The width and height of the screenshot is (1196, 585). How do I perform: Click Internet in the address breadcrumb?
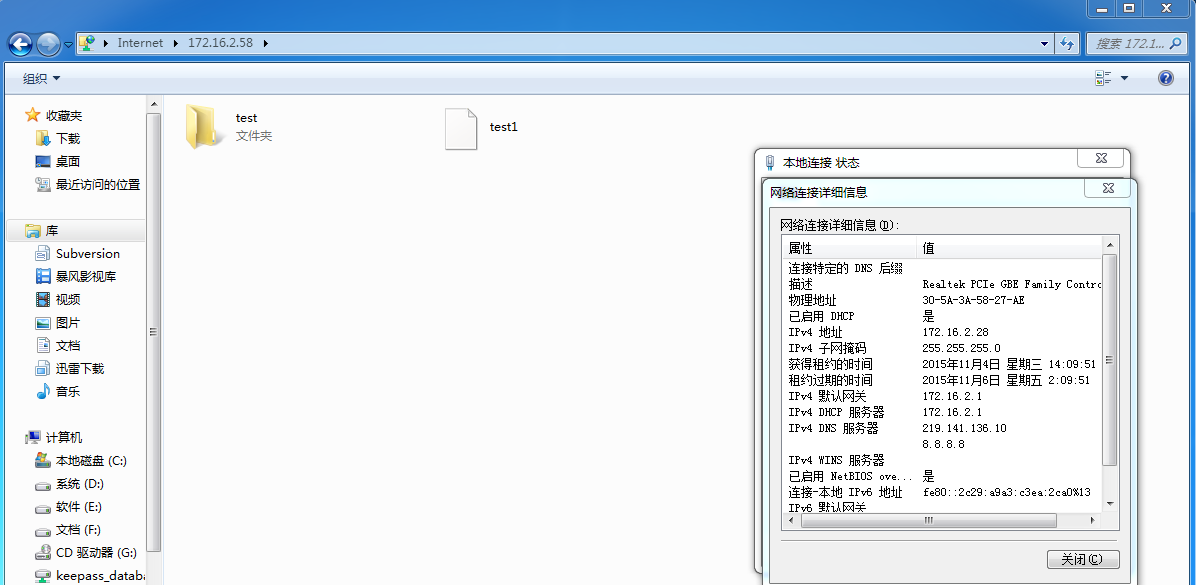(x=140, y=43)
